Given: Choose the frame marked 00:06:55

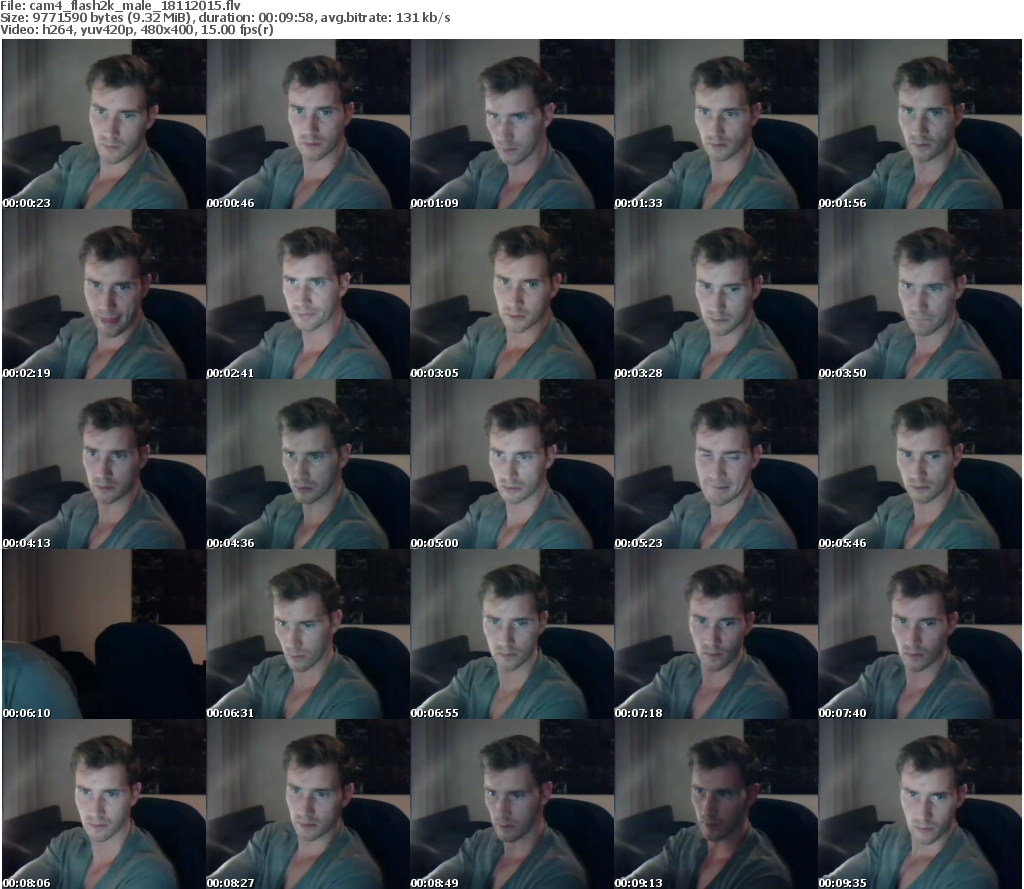Looking at the screenshot, I should tap(512, 634).
